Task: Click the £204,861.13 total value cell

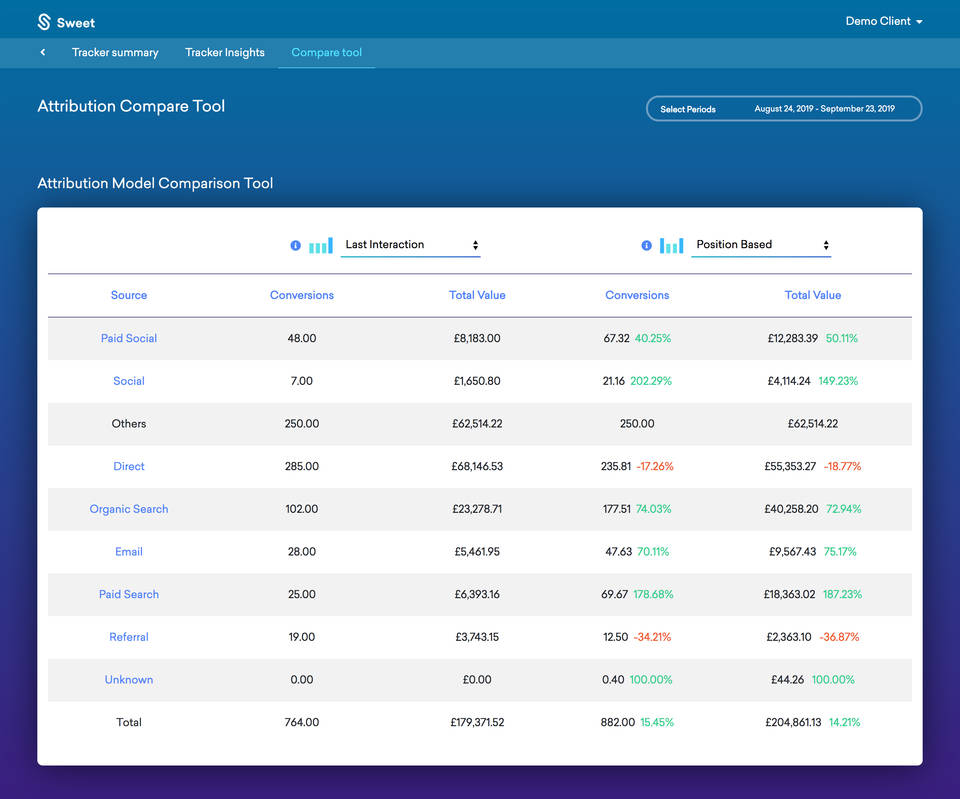Action: coord(793,722)
